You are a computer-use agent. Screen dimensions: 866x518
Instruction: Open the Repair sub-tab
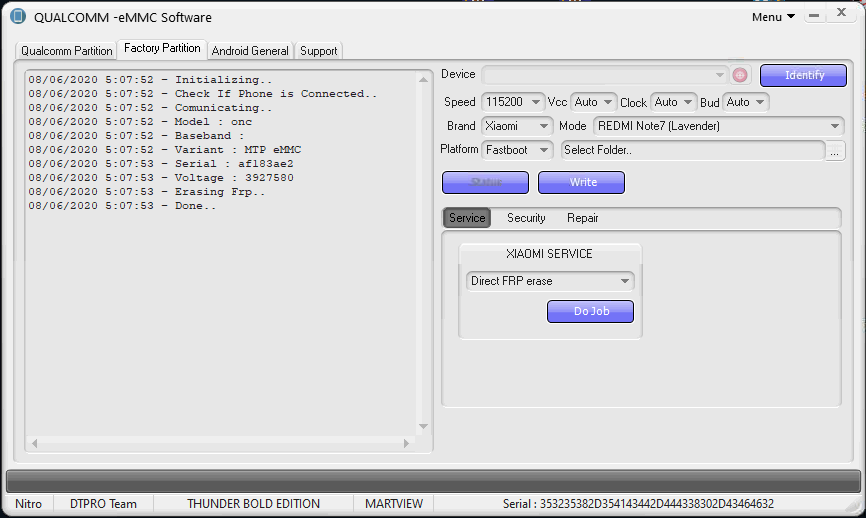tap(583, 218)
